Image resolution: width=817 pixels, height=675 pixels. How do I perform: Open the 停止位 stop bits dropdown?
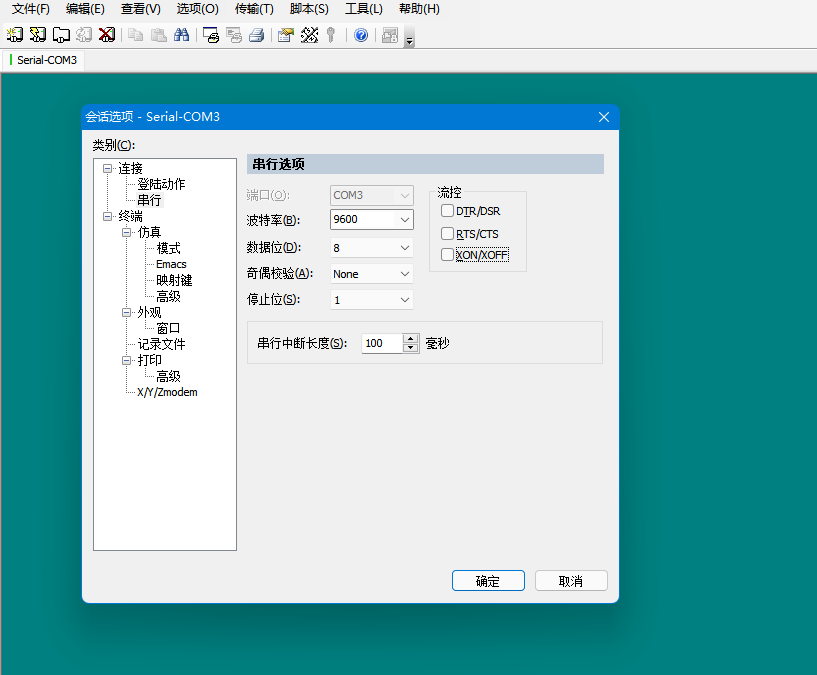pos(404,300)
